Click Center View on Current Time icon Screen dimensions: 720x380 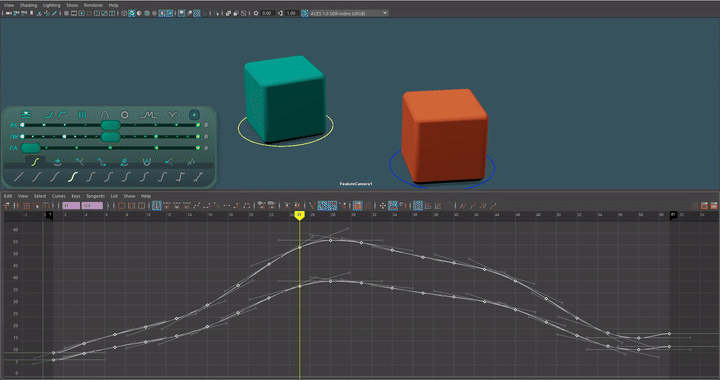(x=141, y=206)
